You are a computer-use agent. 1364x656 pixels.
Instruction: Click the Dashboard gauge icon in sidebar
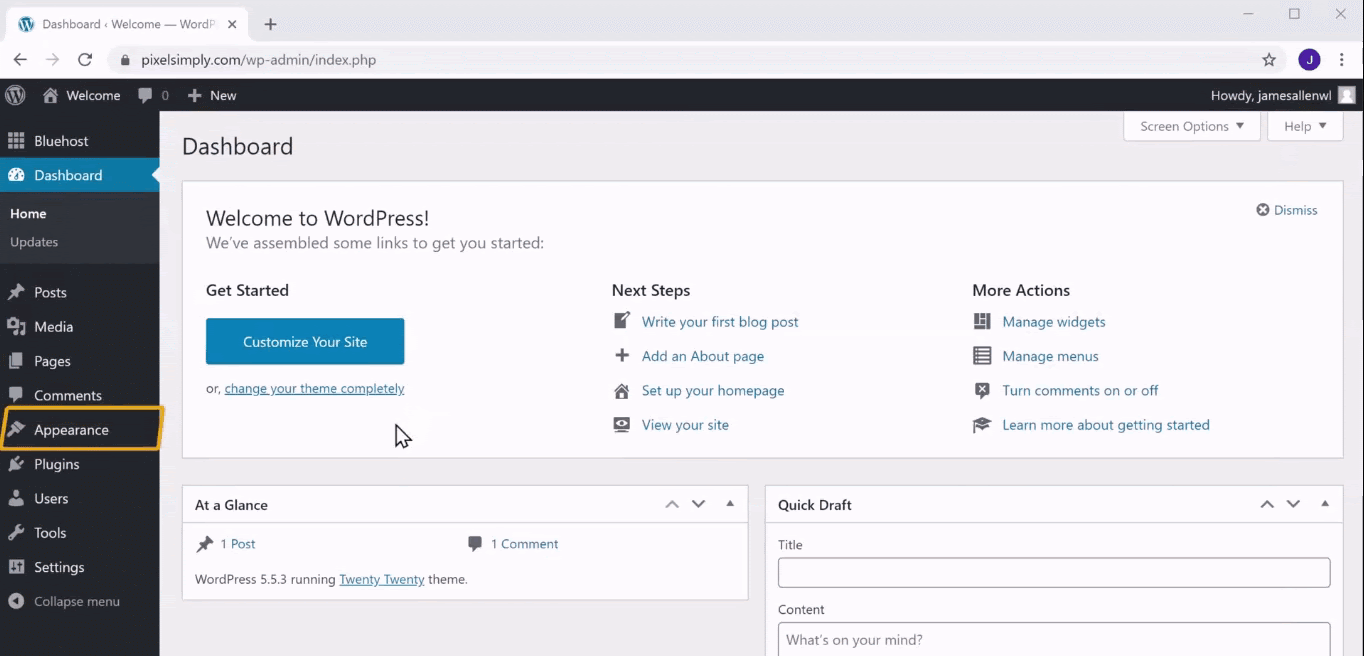(16, 175)
